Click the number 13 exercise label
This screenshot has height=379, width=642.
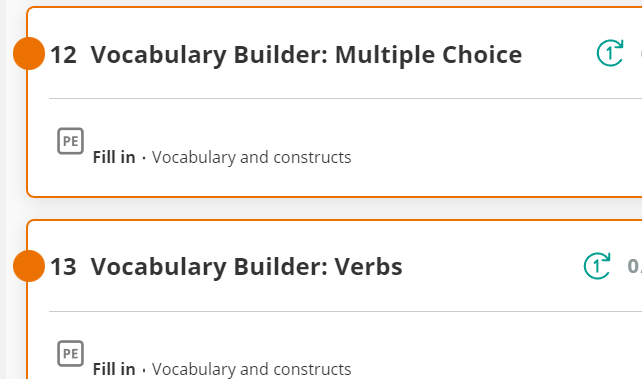click(63, 267)
